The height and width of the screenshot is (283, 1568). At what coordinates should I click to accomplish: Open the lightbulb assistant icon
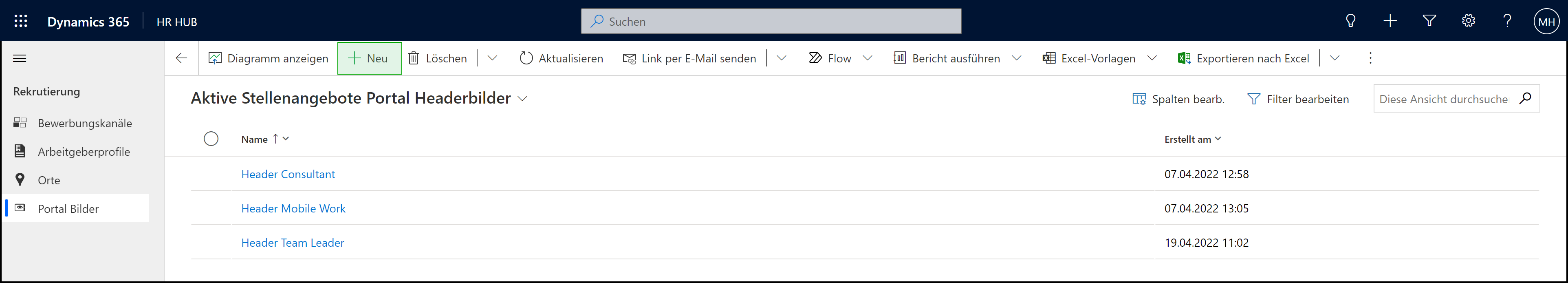point(1350,21)
